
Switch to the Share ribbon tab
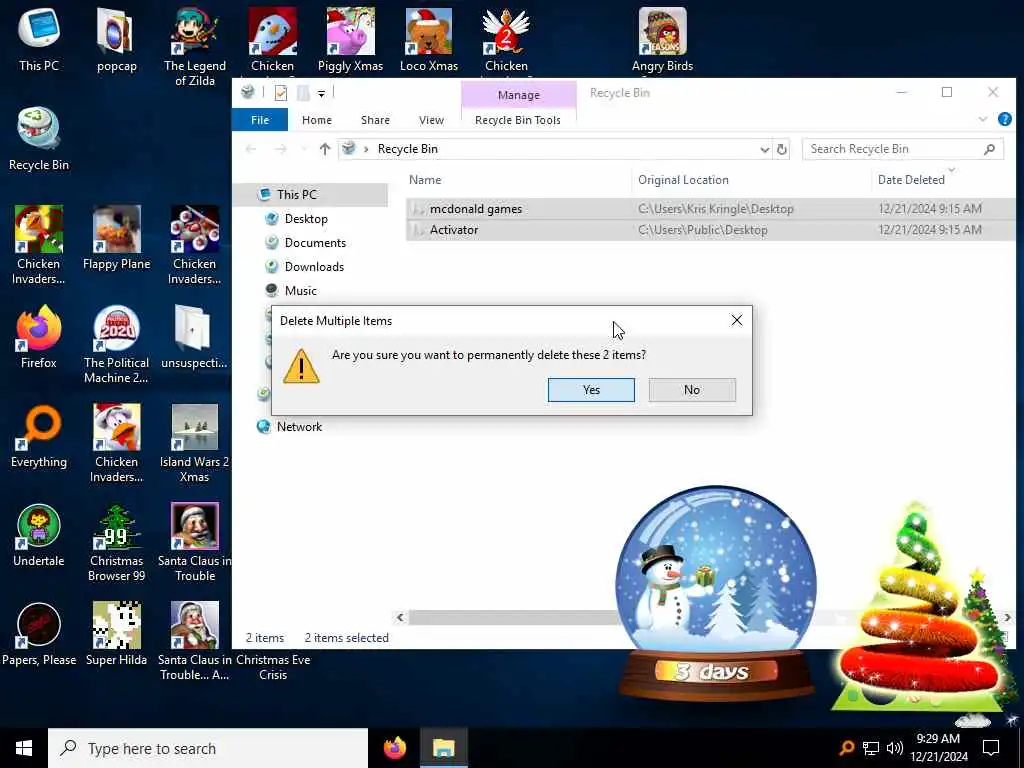point(375,120)
